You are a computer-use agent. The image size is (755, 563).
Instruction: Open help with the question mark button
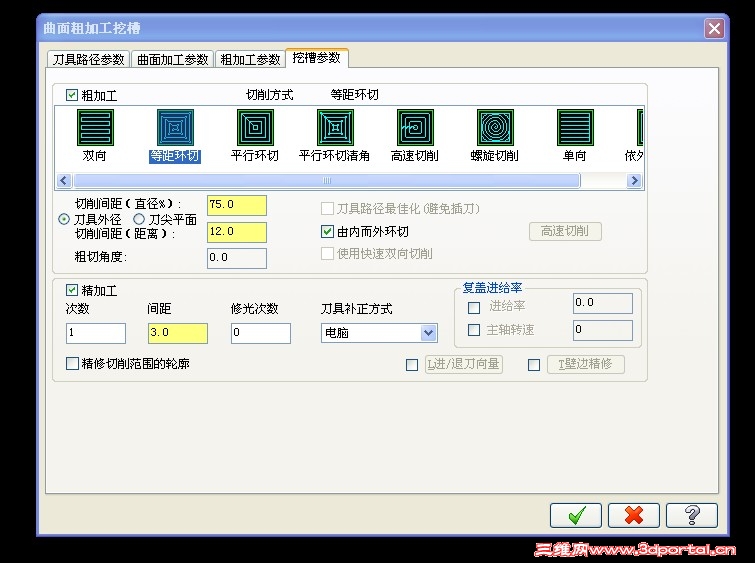point(692,515)
